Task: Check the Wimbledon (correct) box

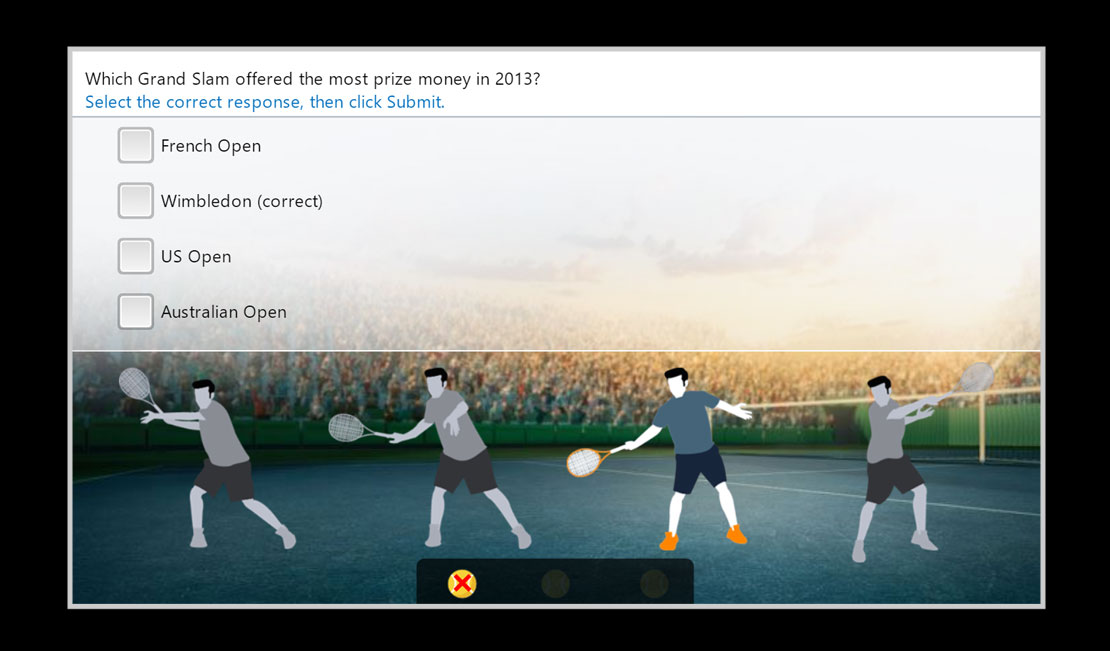Action: coord(135,200)
